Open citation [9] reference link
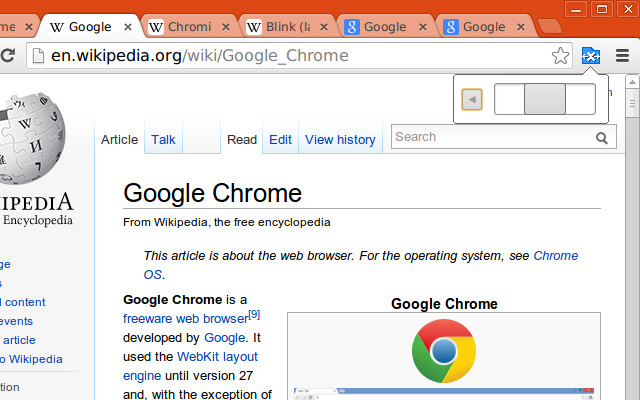 pos(254,314)
